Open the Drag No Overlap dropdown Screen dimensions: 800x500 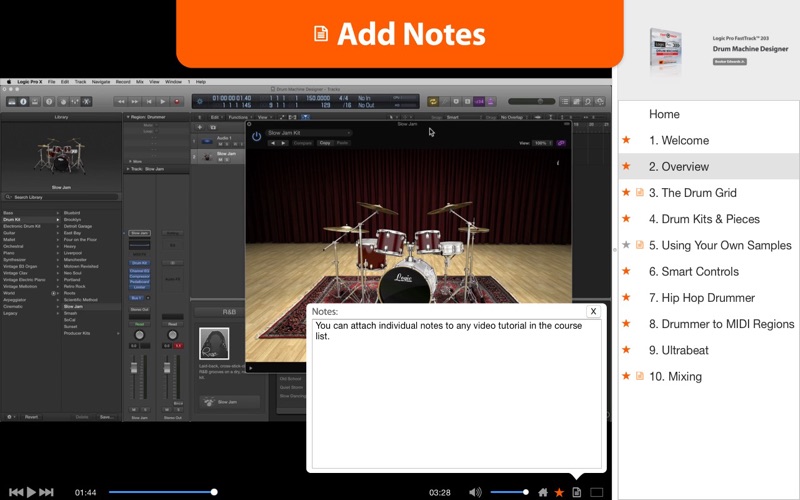point(513,117)
